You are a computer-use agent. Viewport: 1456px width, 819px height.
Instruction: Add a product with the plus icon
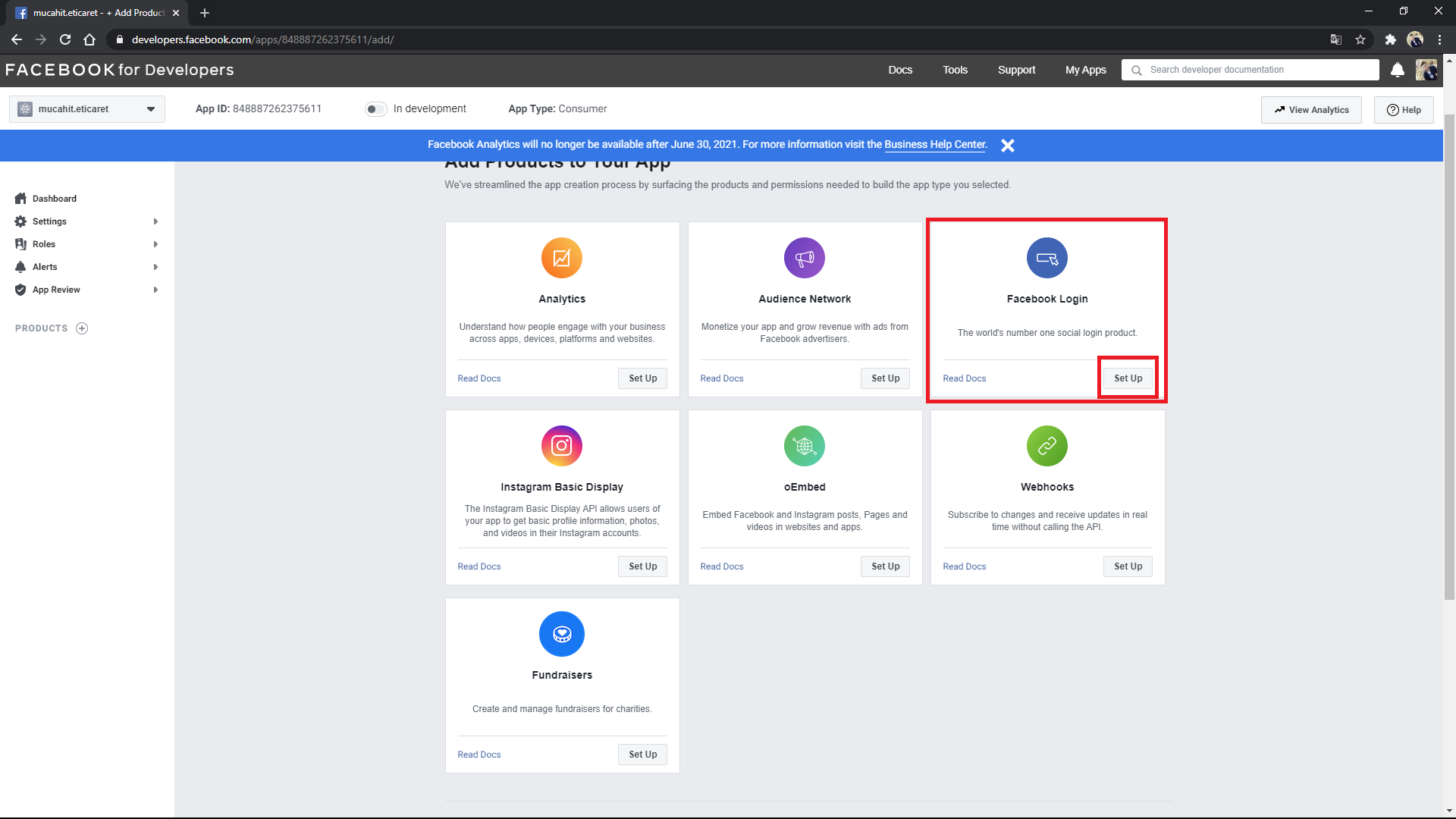82,328
